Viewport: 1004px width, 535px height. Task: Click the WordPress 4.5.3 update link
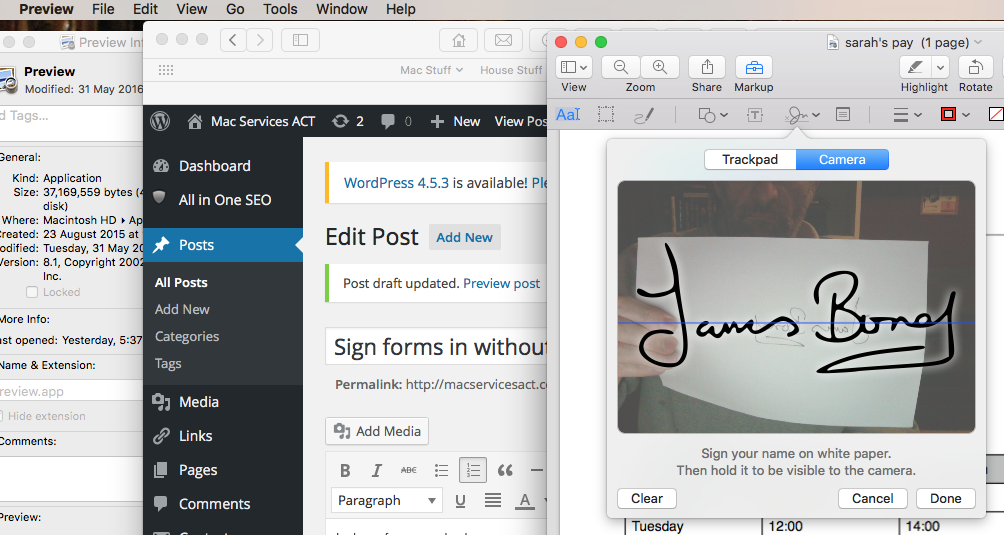(396, 183)
